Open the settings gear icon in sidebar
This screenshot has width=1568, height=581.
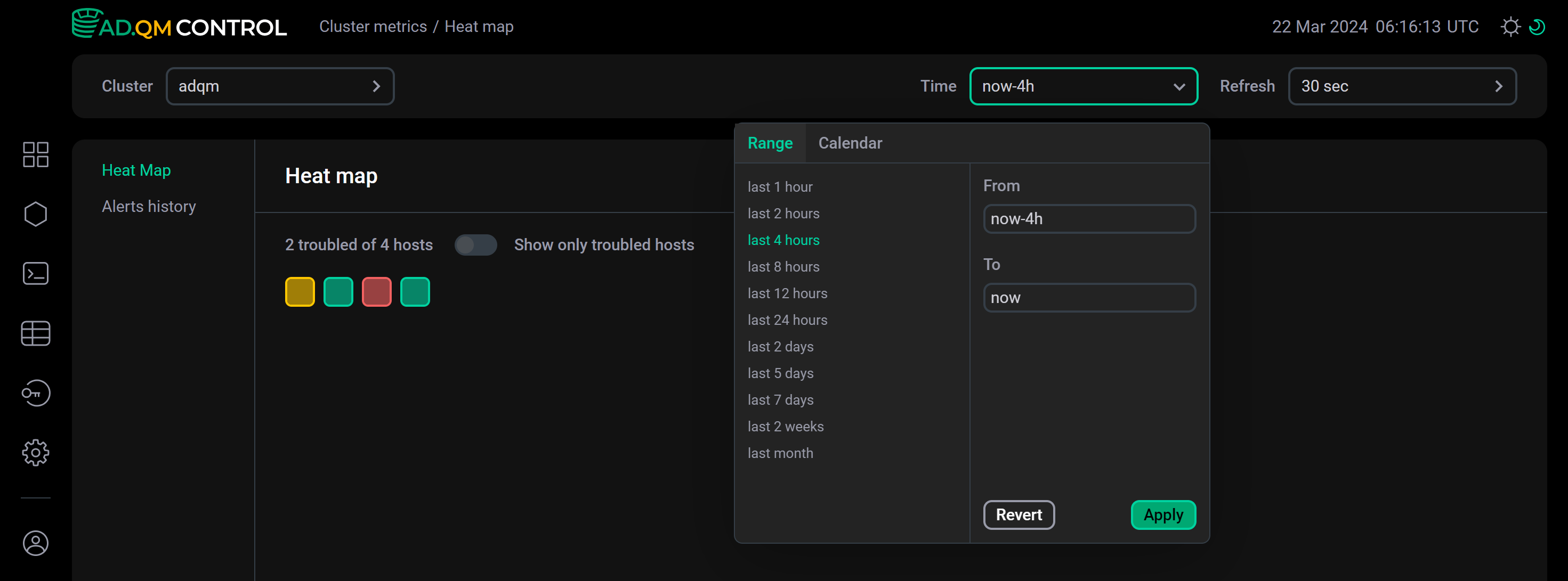(x=35, y=452)
